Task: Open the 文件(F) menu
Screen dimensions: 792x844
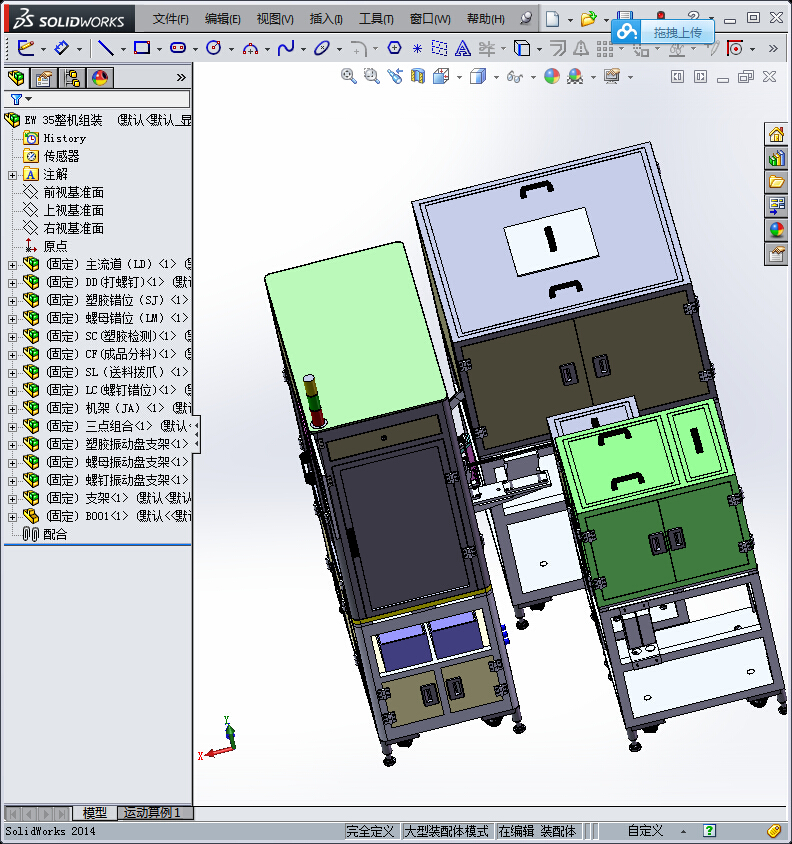Action: (171, 19)
